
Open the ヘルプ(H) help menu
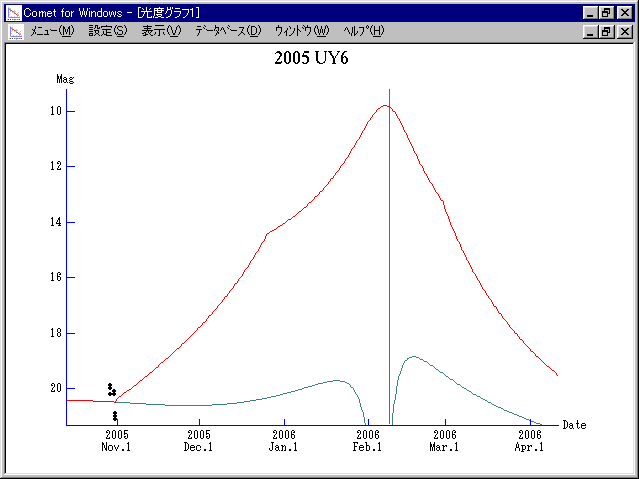[363, 31]
